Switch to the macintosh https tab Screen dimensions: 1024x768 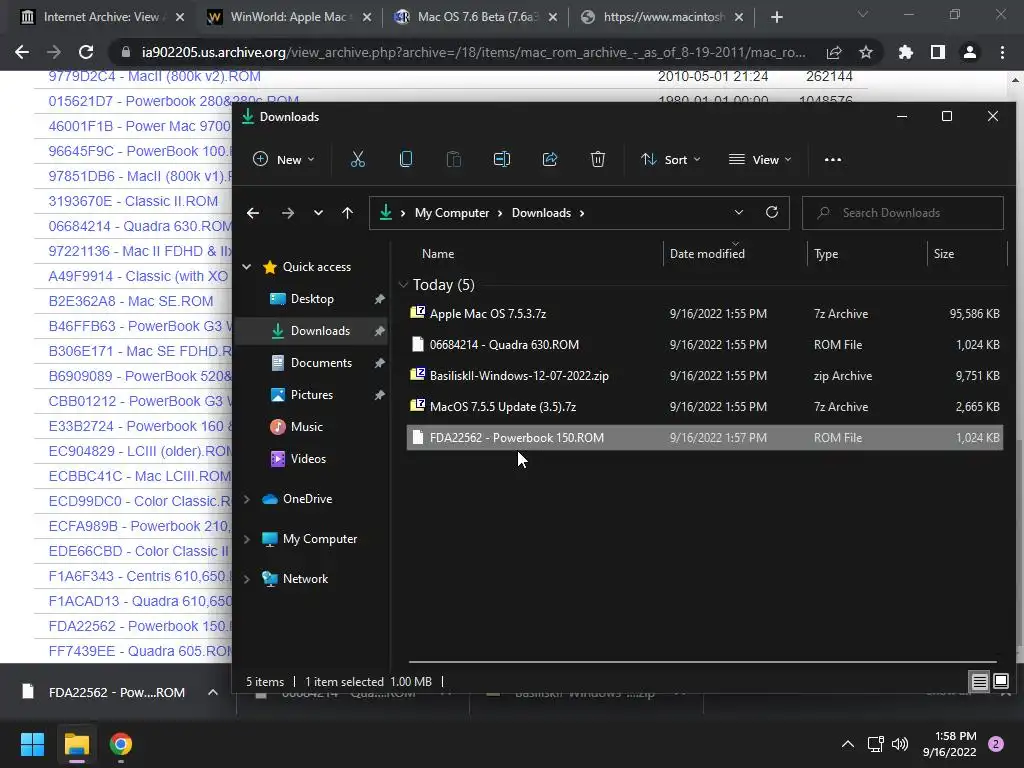coord(663,17)
